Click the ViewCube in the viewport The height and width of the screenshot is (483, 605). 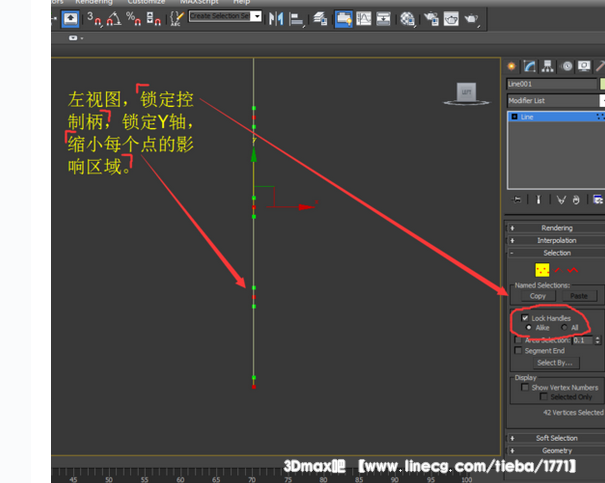click(465, 94)
